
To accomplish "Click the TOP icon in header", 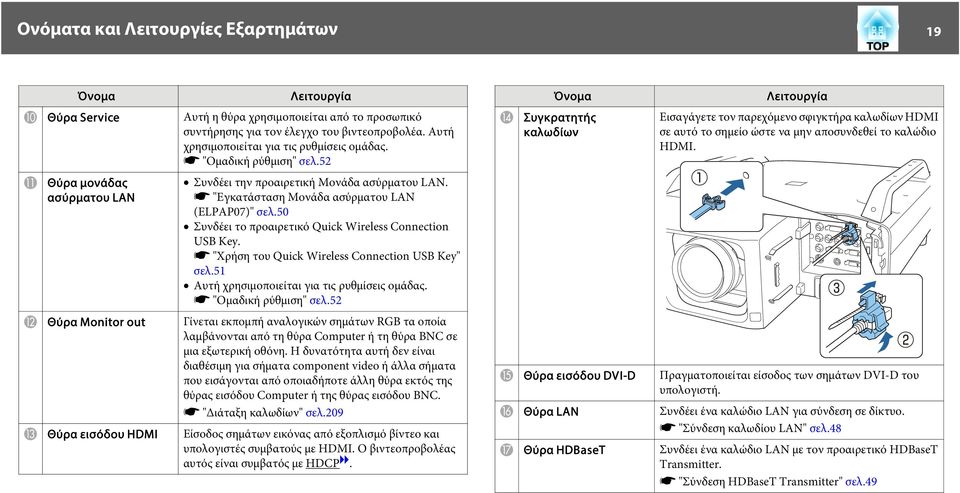I will pos(877,28).
